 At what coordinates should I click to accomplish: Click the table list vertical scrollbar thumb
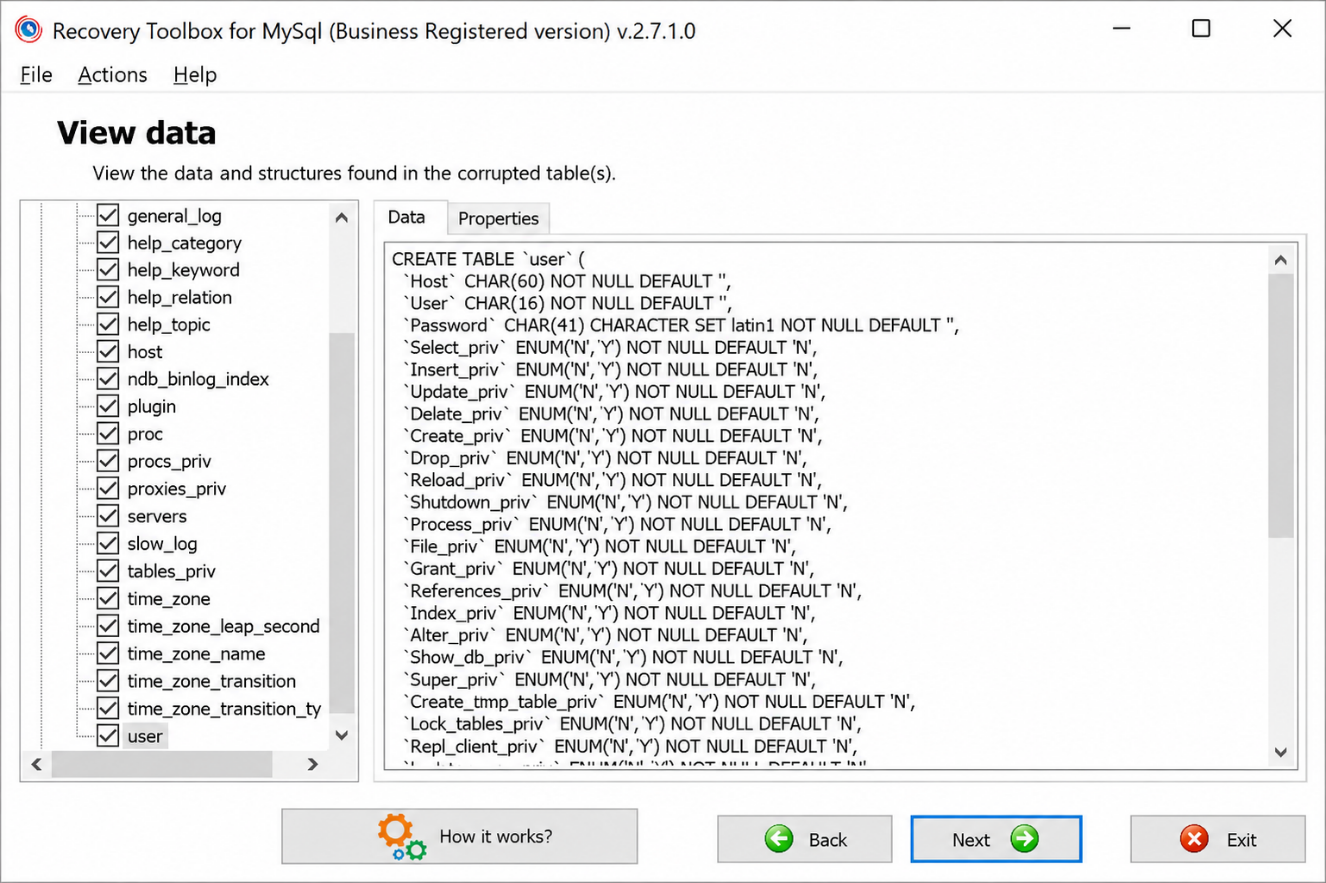click(341, 523)
